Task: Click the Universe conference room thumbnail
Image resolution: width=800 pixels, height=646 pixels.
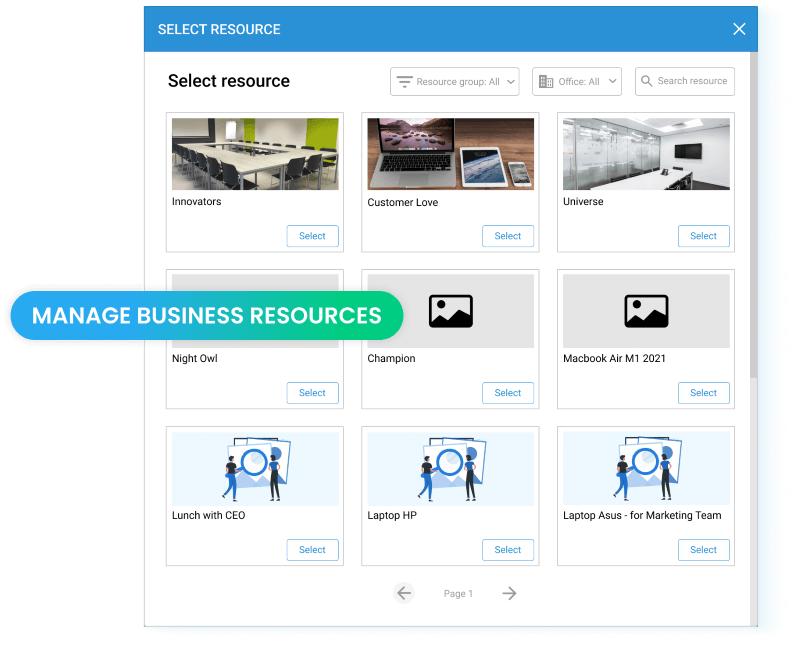Action: [x=645, y=153]
